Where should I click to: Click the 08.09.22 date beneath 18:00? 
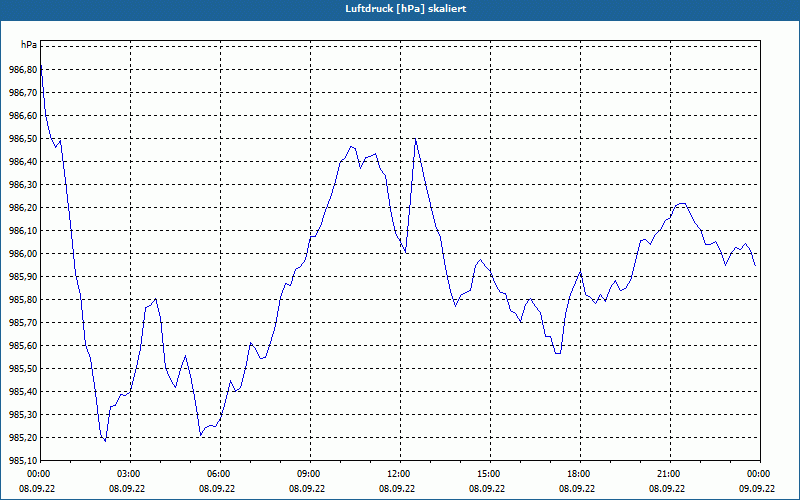577,489
